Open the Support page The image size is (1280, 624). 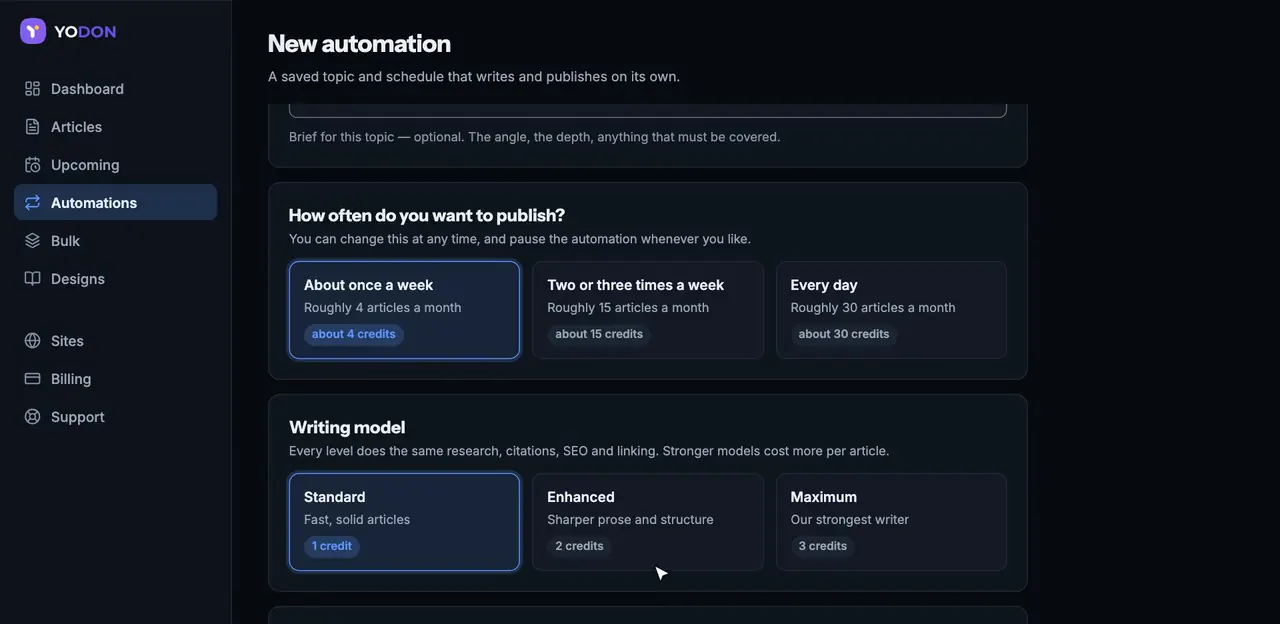pyautogui.click(x=115, y=417)
